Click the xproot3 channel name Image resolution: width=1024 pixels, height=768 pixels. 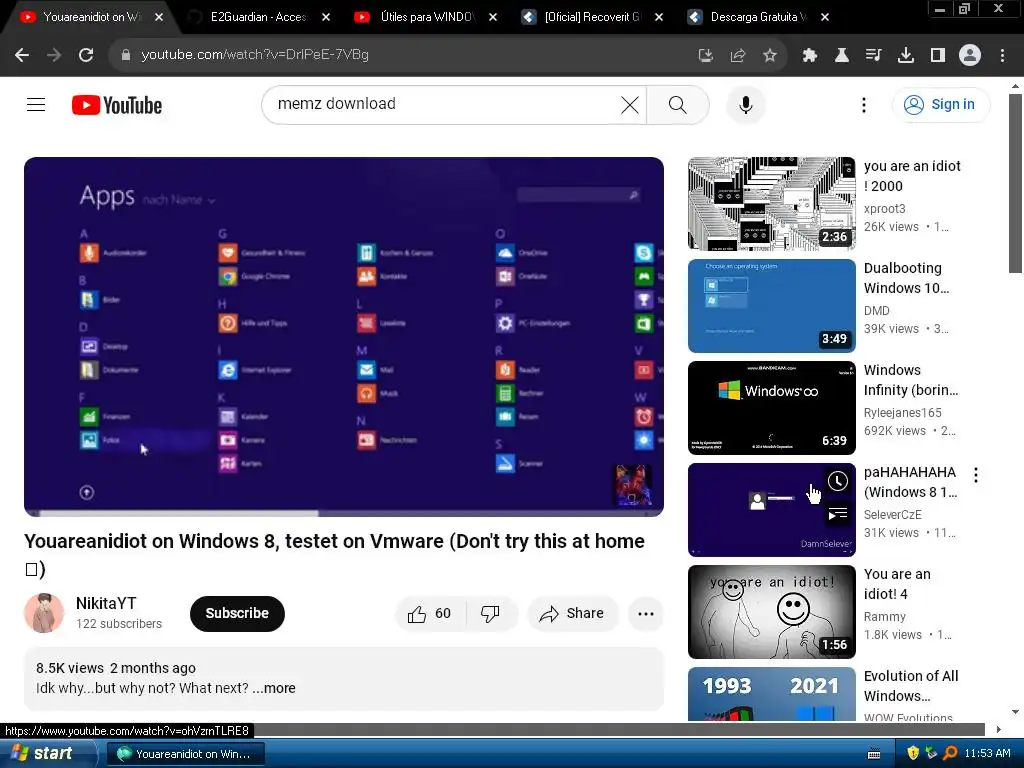(x=884, y=209)
